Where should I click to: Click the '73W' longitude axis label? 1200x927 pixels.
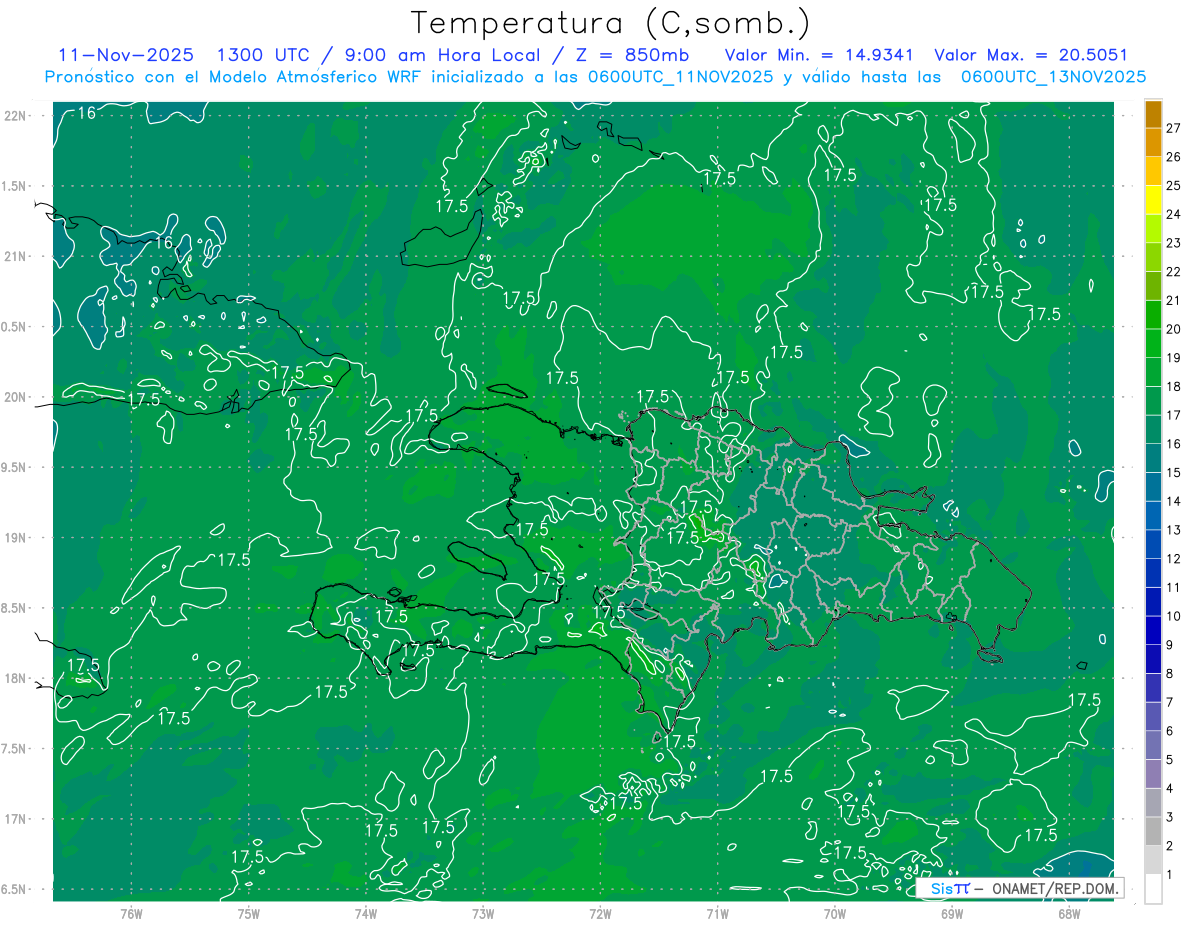(x=483, y=913)
